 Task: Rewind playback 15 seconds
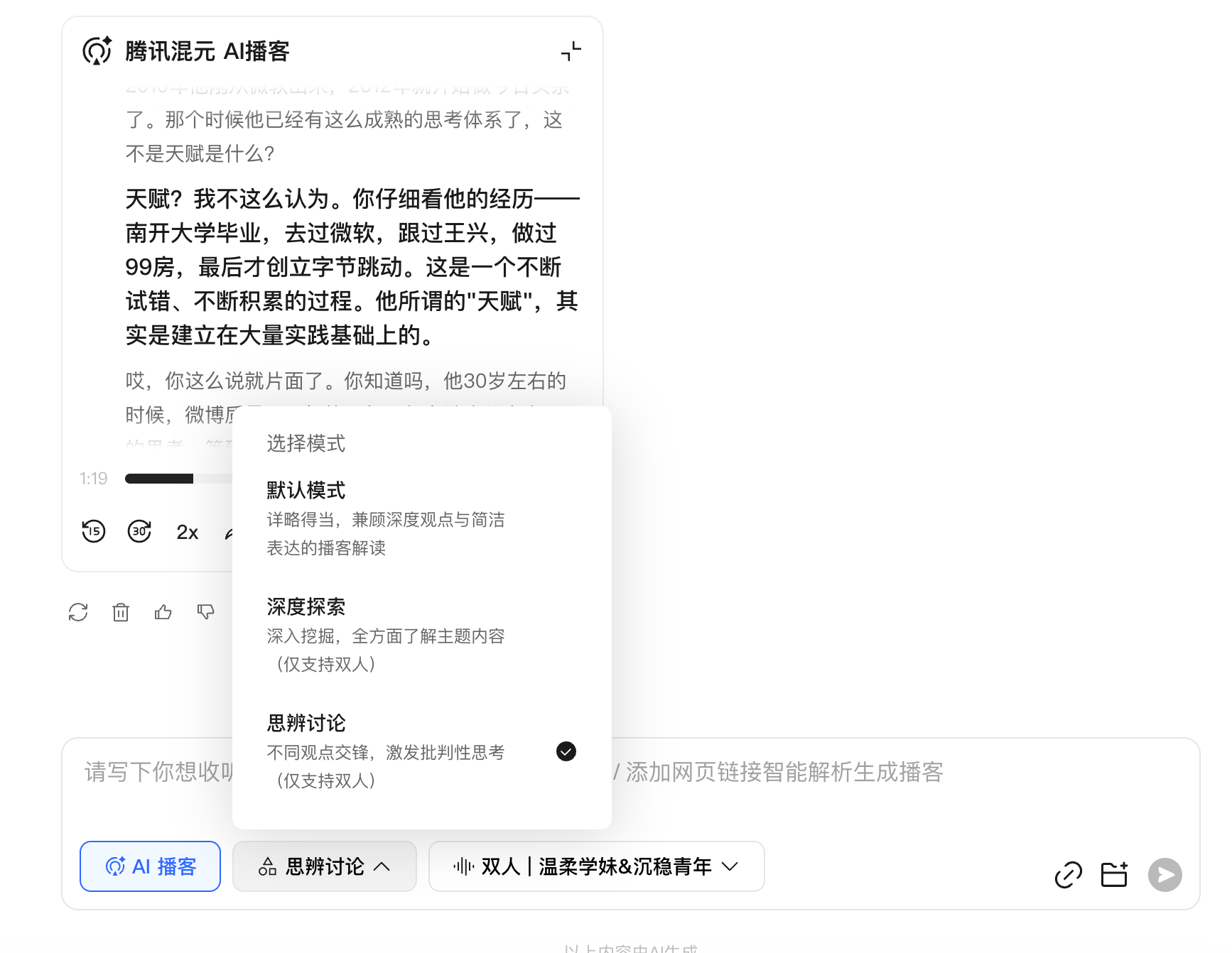(x=93, y=531)
